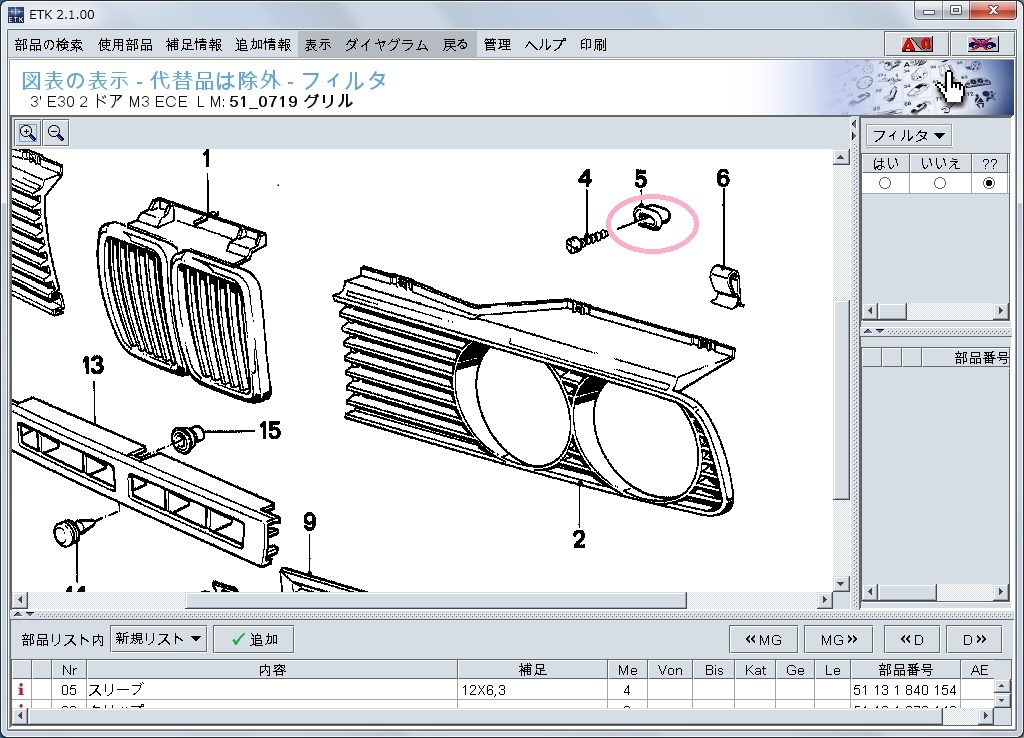Toggle the filter panel splitter arrows
The image size is (1024, 738).
[x=874, y=331]
